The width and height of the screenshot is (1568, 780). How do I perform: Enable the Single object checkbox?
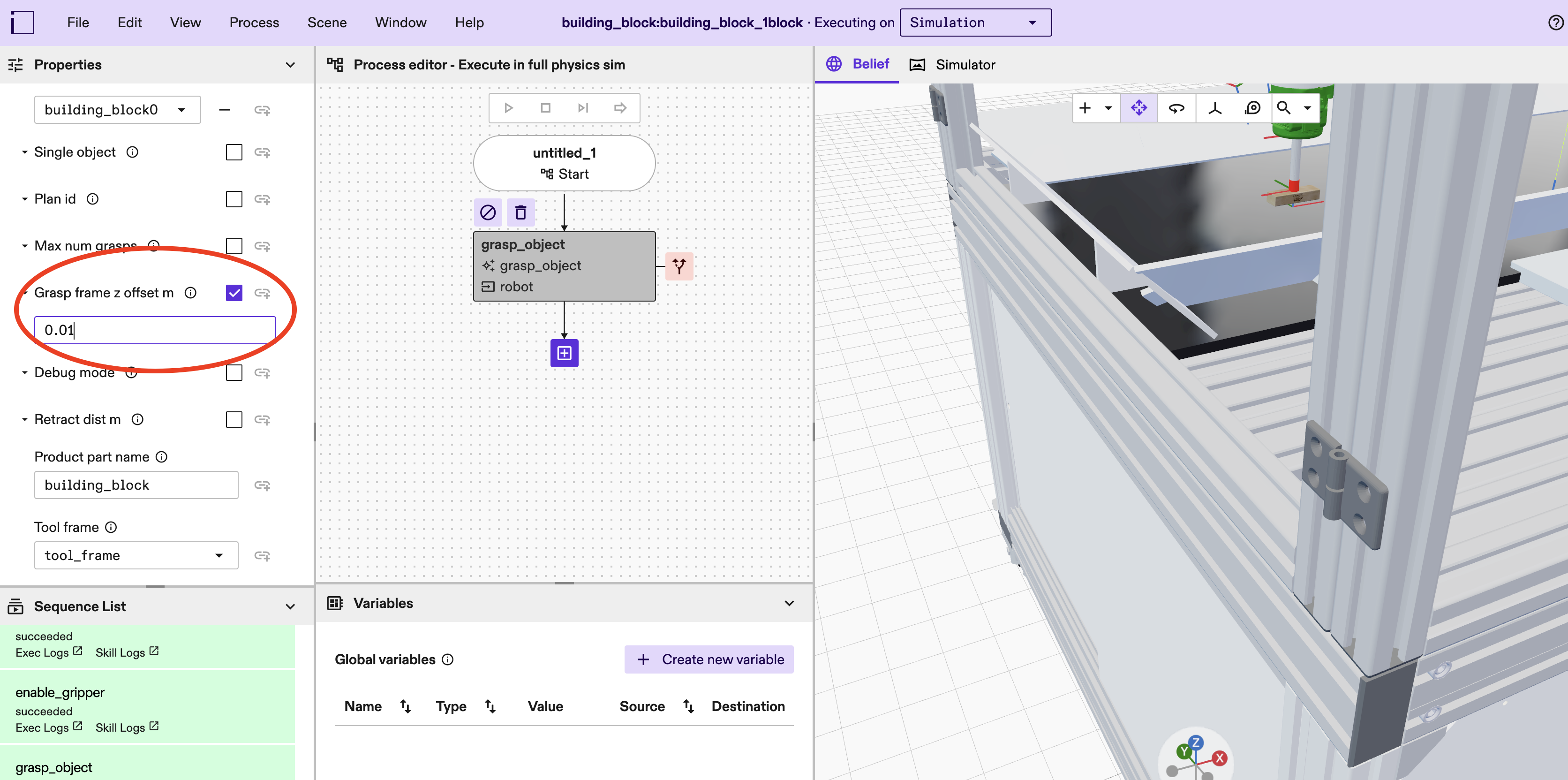tap(234, 151)
